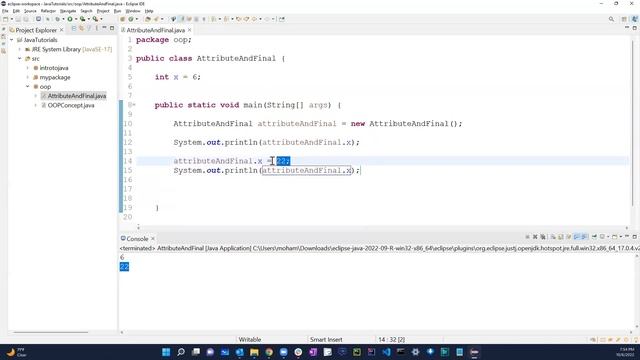Toggle Show Console on error output
This screenshot has height=360, width=640.
584,237
